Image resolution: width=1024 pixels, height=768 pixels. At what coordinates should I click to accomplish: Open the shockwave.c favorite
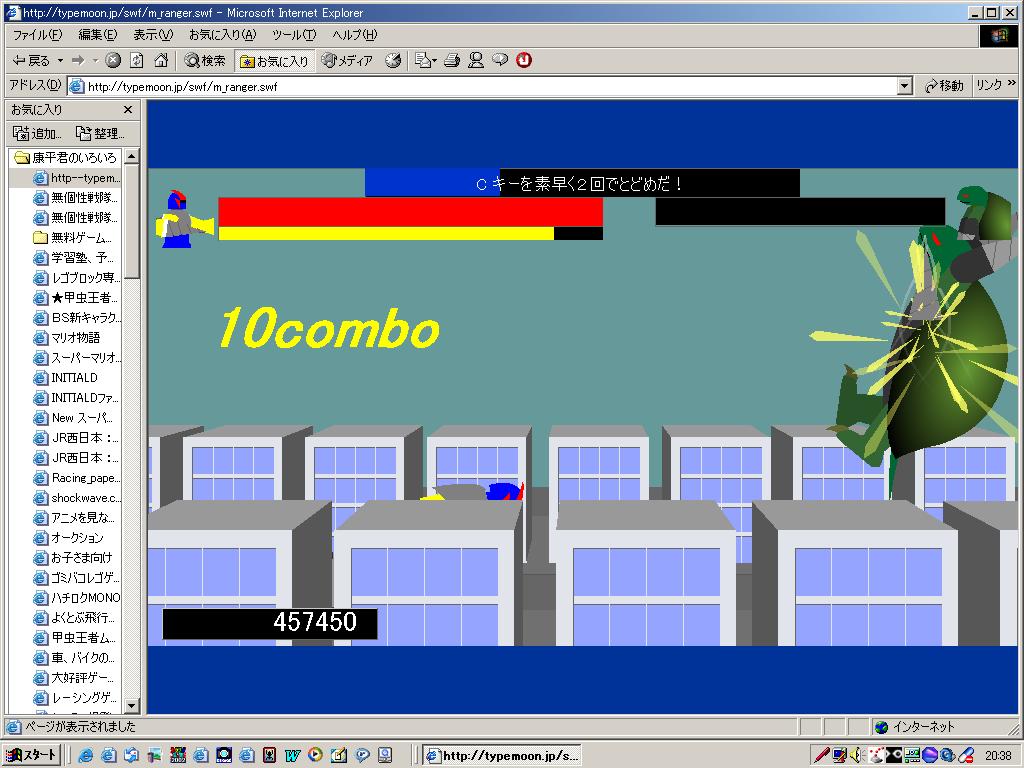click(x=76, y=498)
